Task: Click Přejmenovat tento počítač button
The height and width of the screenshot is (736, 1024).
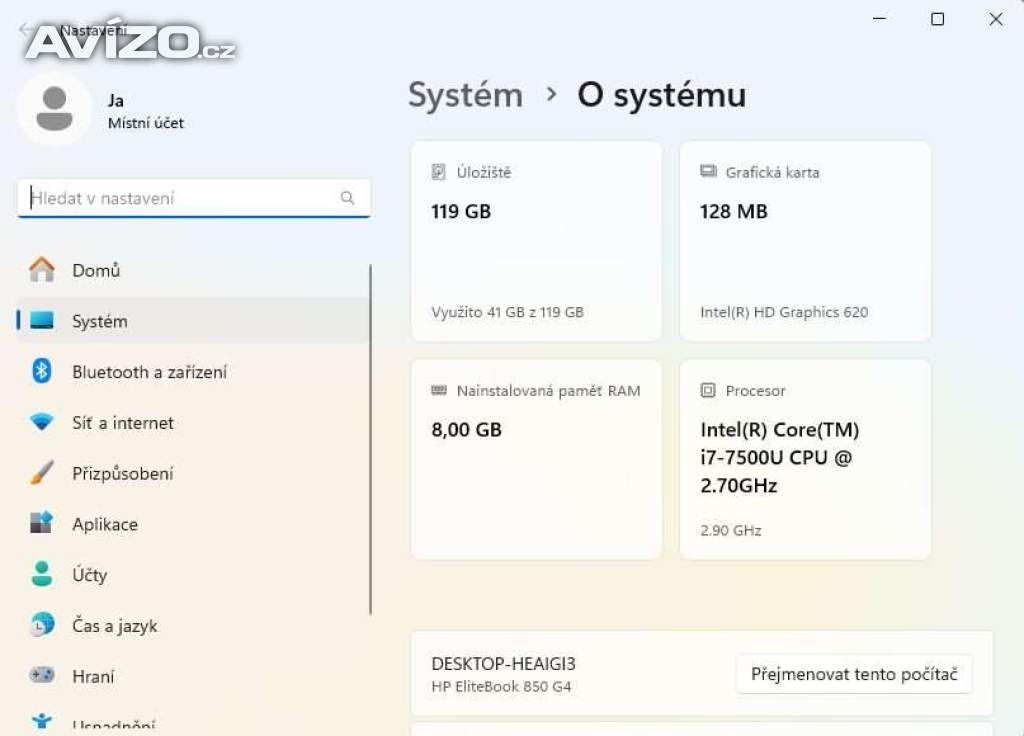Action: point(854,674)
